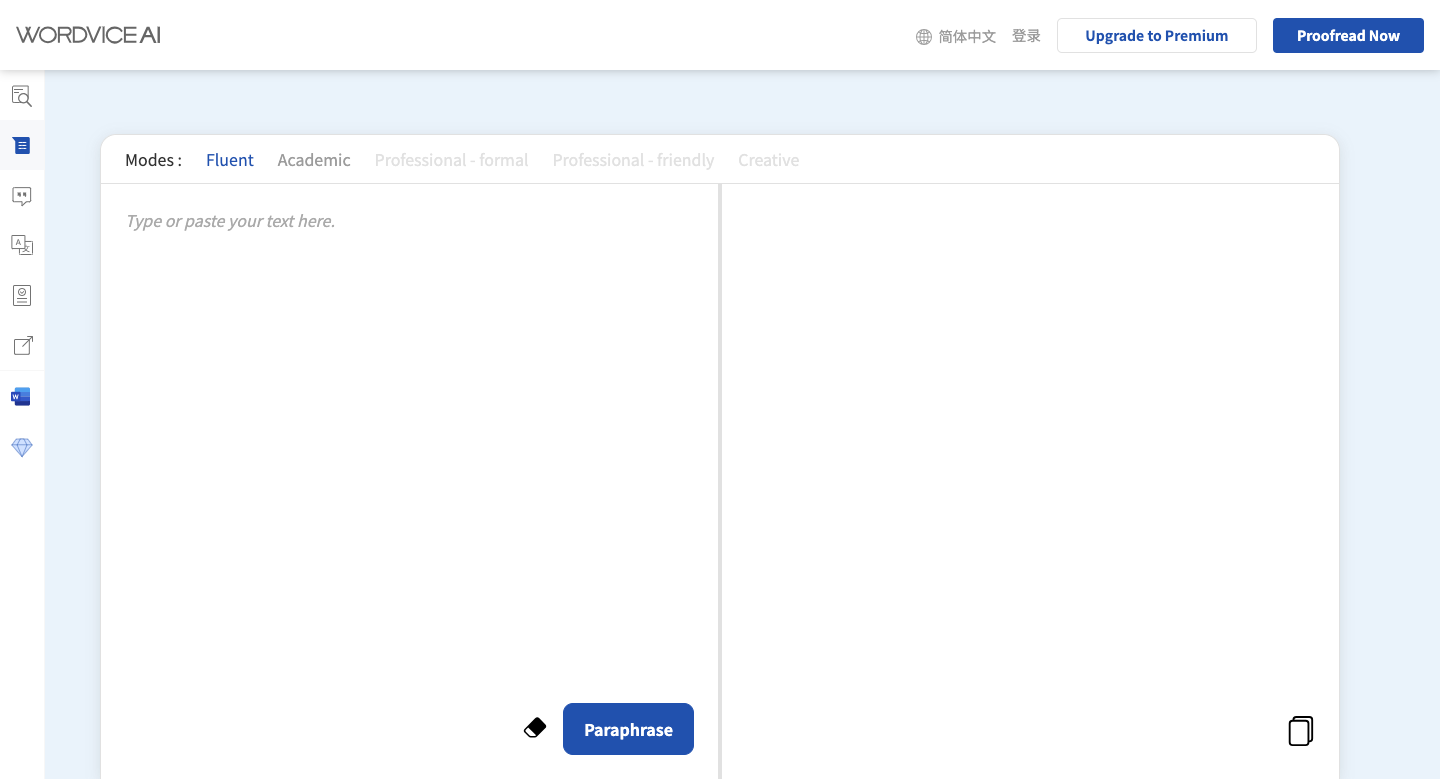Click the Proofread Now button
Image resolution: width=1440 pixels, height=779 pixels.
click(1347, 35)
